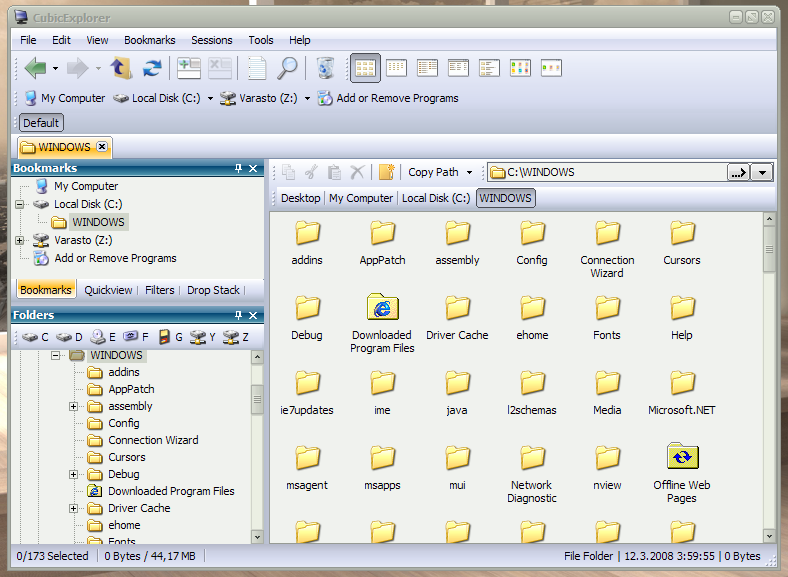Click Desktop in the breadcrumb bar
Image resolution: width=788 pixels, height=577 pixels.
pyautogui.click(x=301, y=198)
